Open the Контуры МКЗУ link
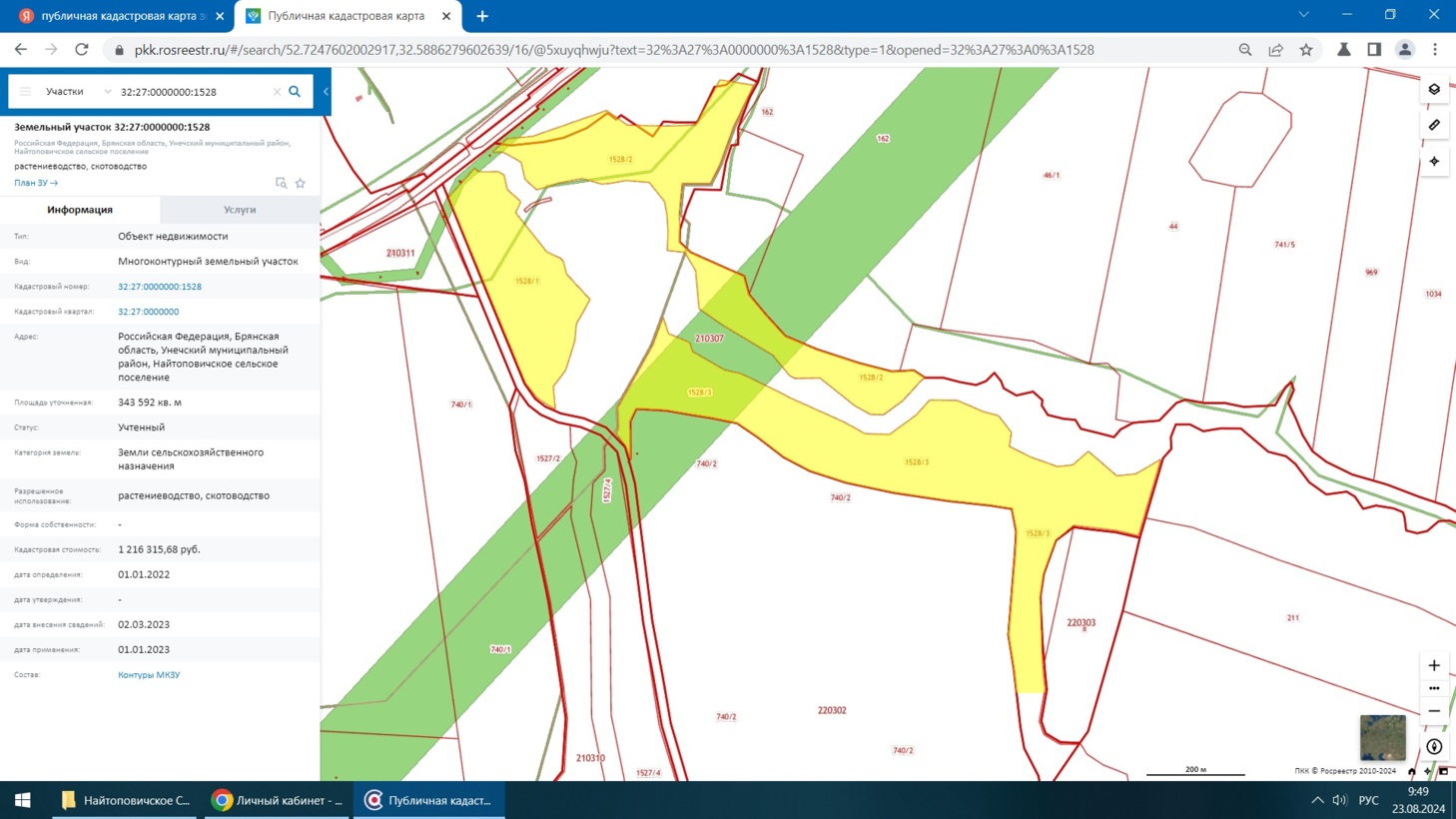 pos(149,675)
